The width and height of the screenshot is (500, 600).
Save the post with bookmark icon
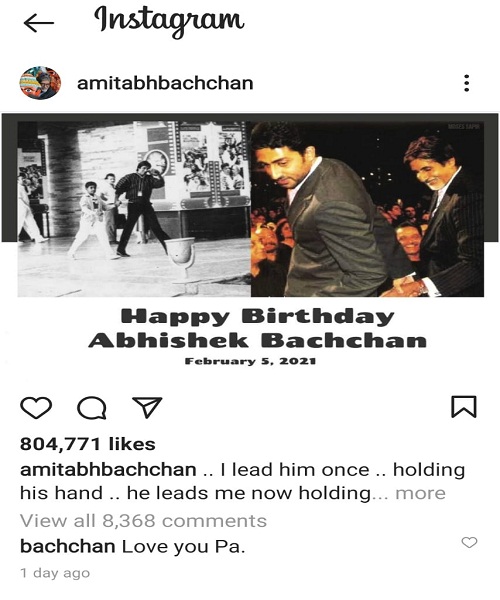(464, 407)
